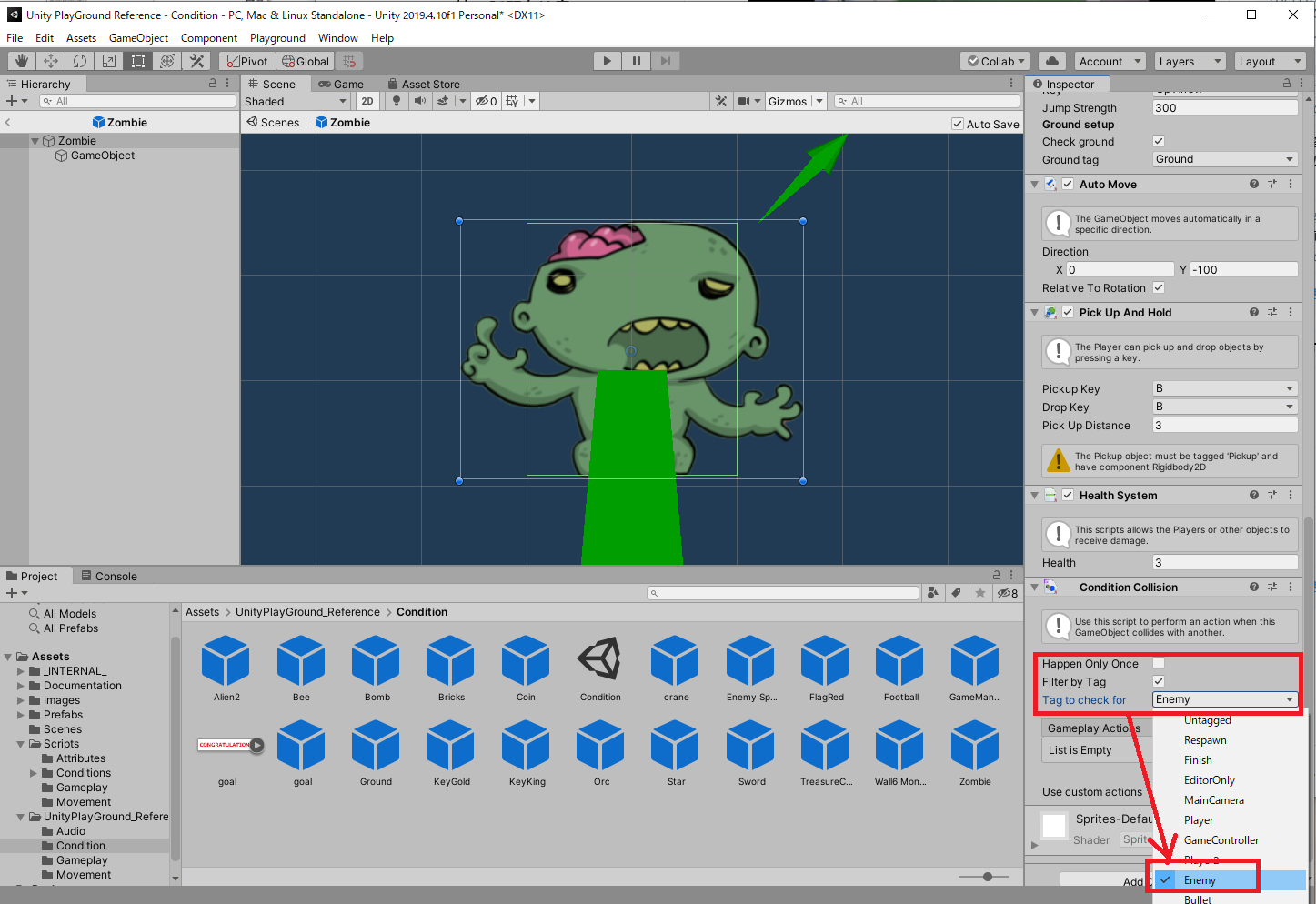Select the Rect tool in toolbar
1316x904 pixels.
[138, 61]
